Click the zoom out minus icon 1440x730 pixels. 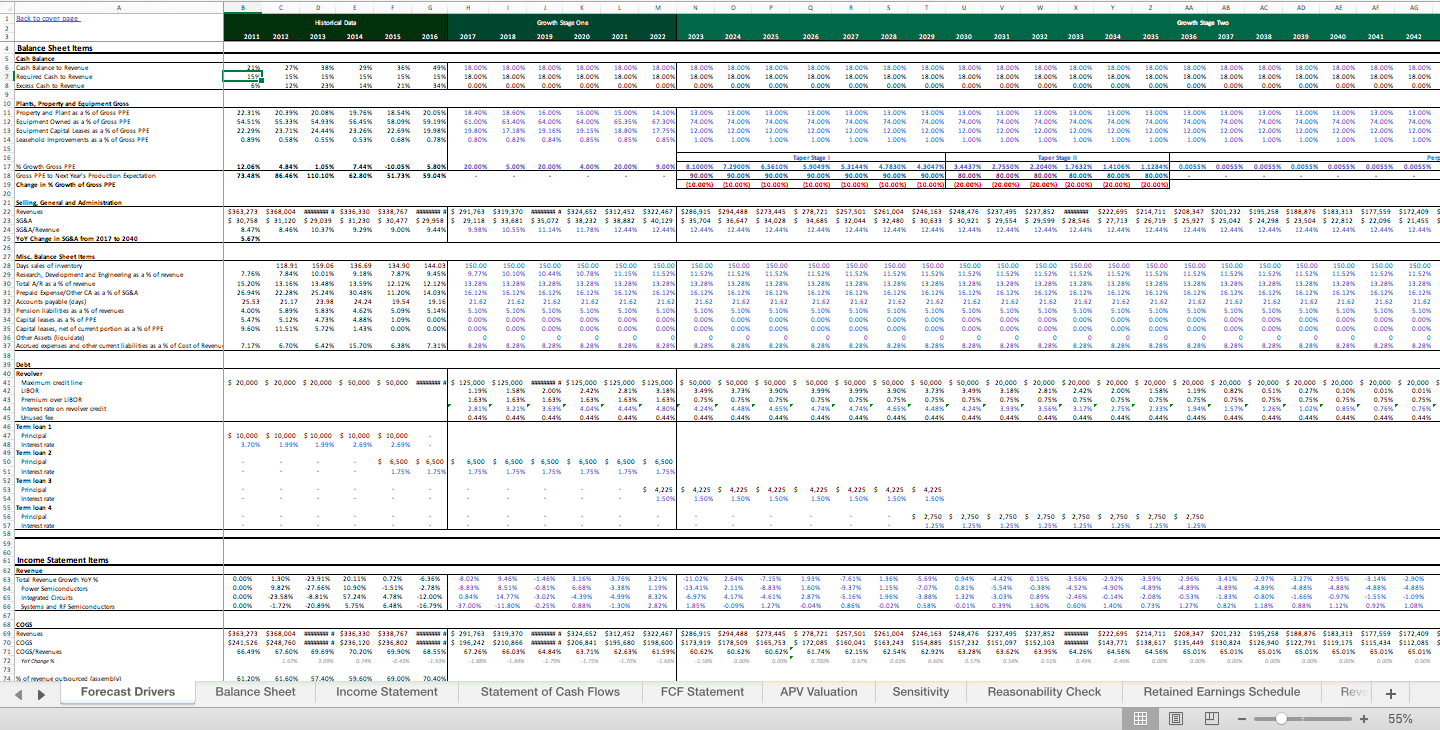pyautogui.click(x=1241, y=719)
